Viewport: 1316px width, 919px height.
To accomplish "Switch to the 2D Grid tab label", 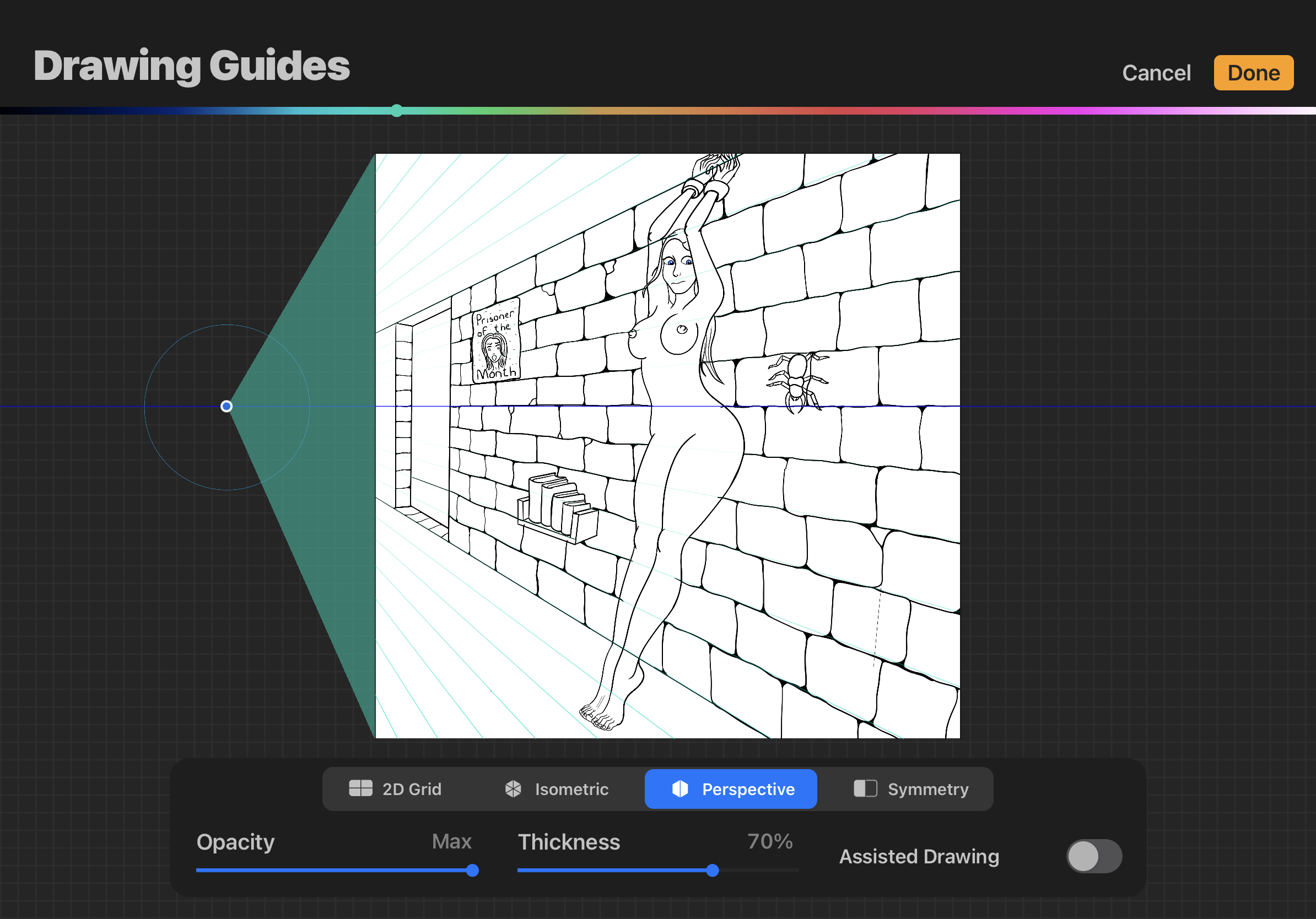I will click(412, 790).
